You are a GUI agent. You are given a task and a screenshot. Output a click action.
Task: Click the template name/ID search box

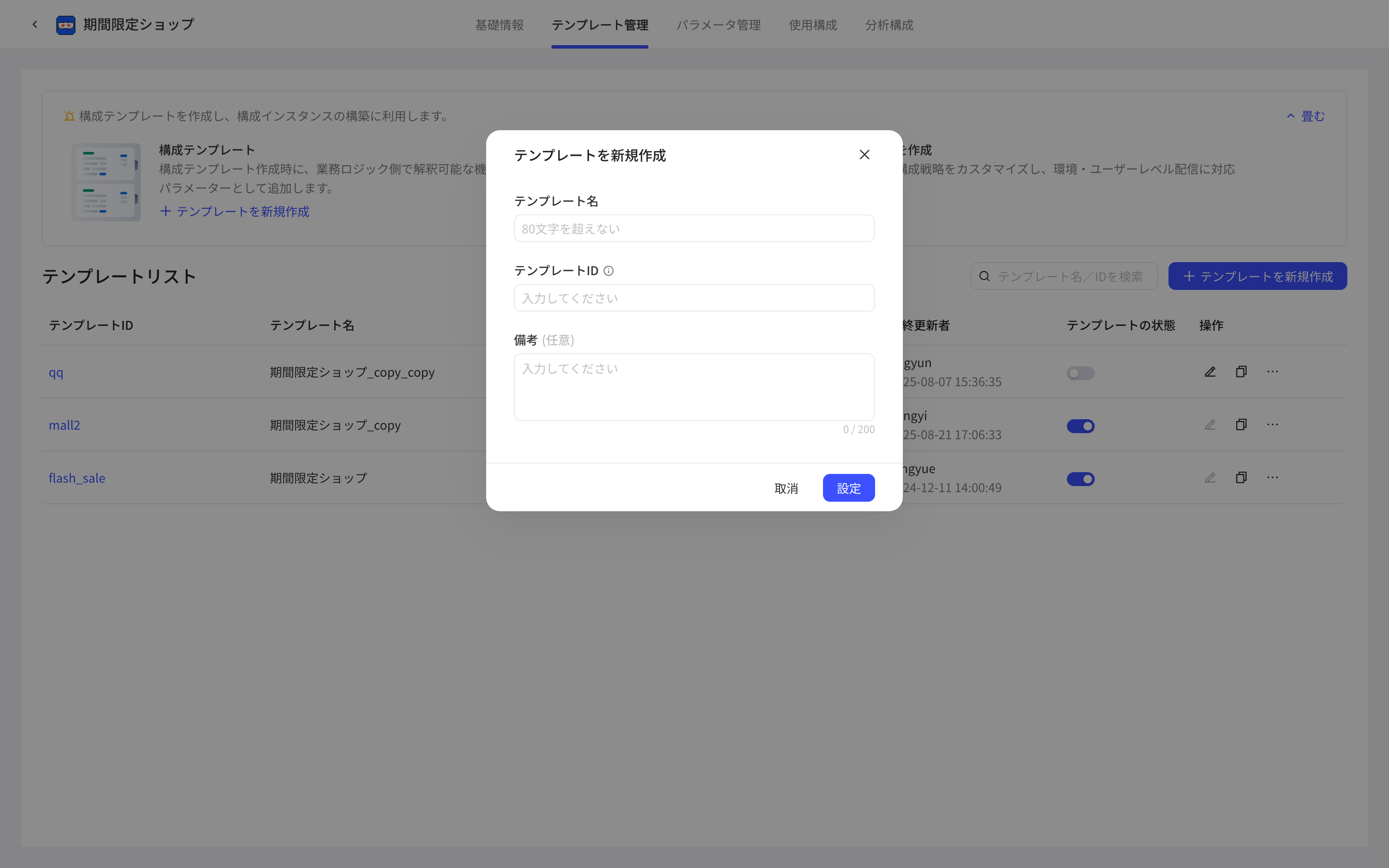[x=1064, y=276]
